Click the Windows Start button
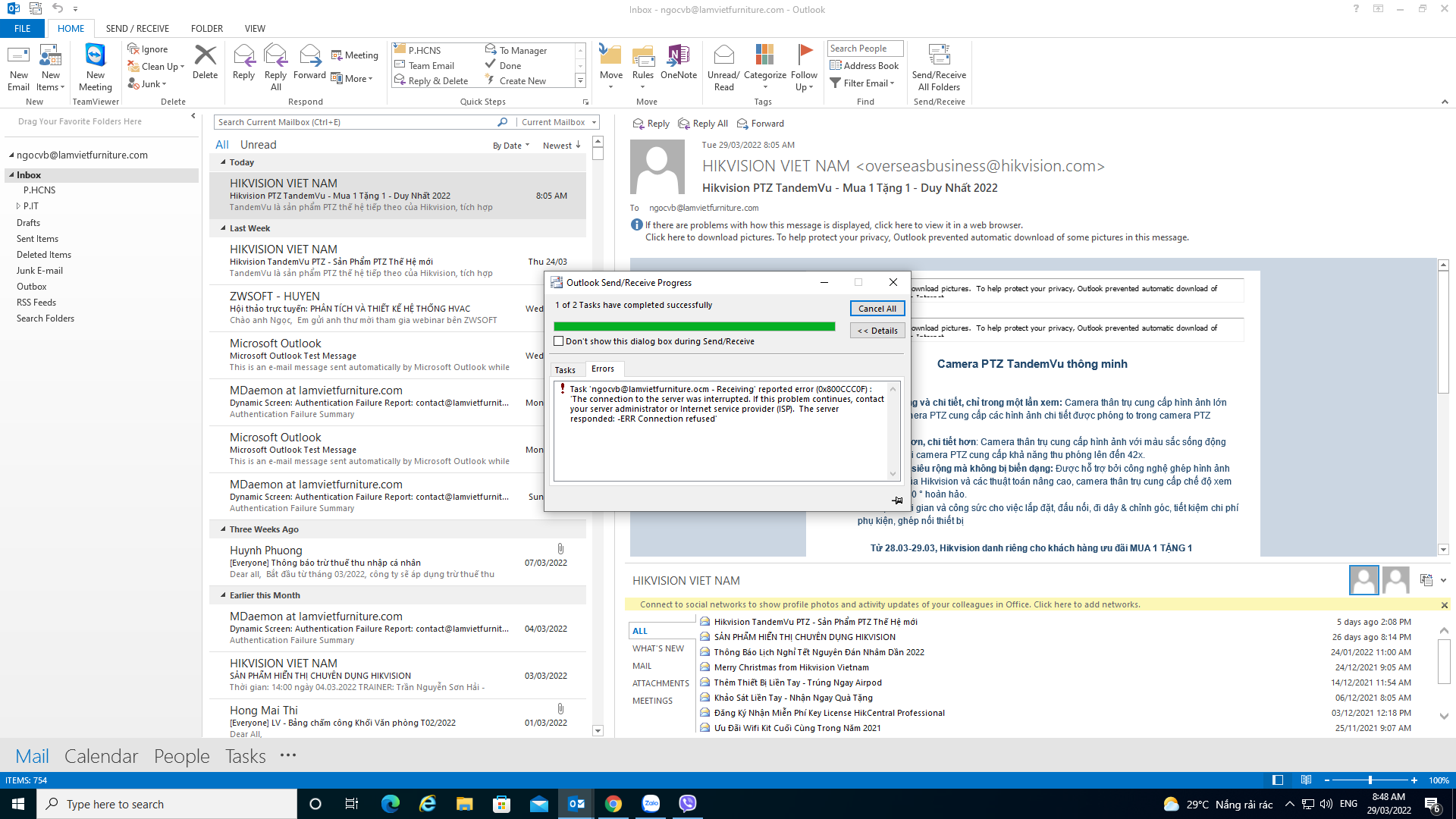Image resolution: width=1456 pixels, height=819 pixels. coord(18,804)
